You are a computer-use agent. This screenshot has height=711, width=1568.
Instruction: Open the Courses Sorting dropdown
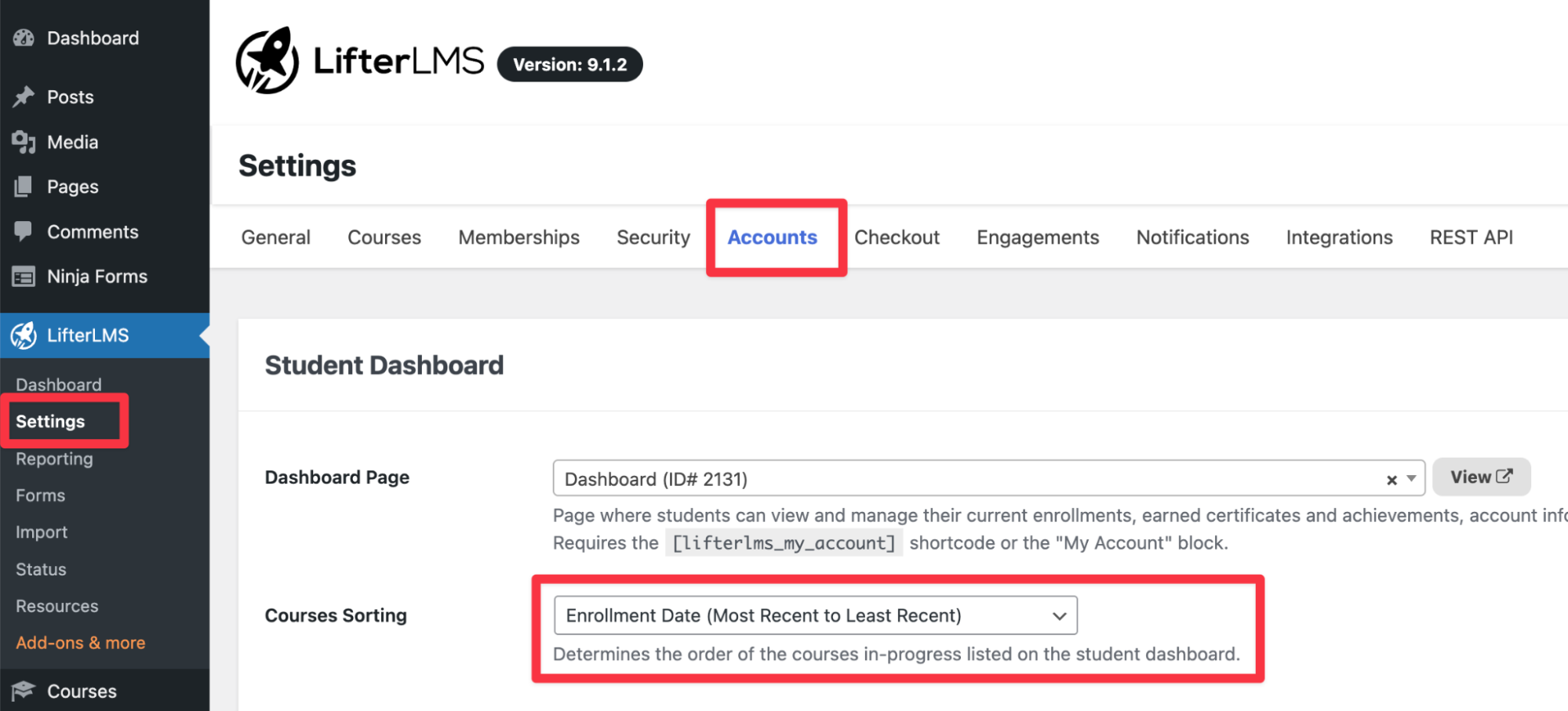(815, 615)
